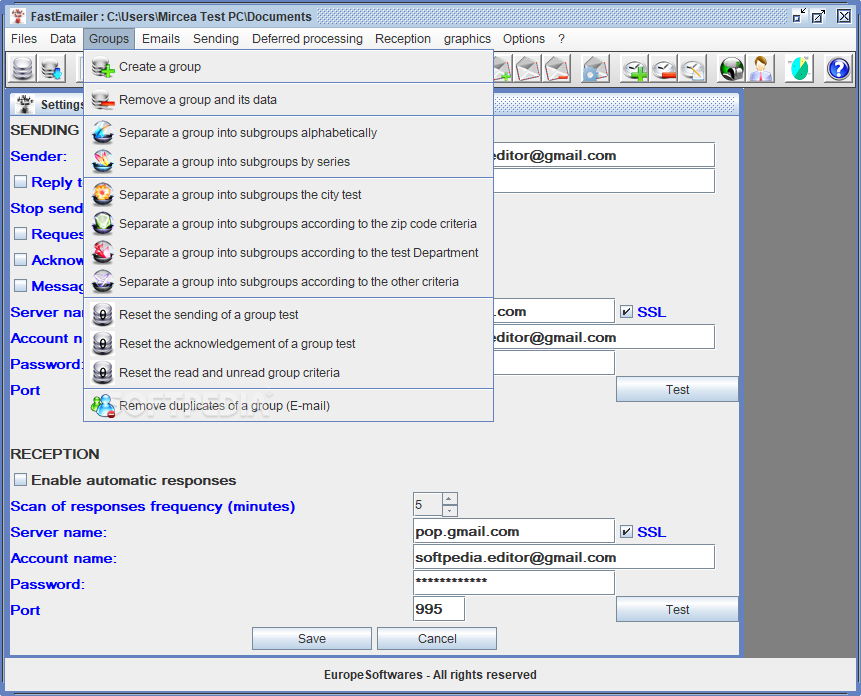Open the ? help menu

561,39
